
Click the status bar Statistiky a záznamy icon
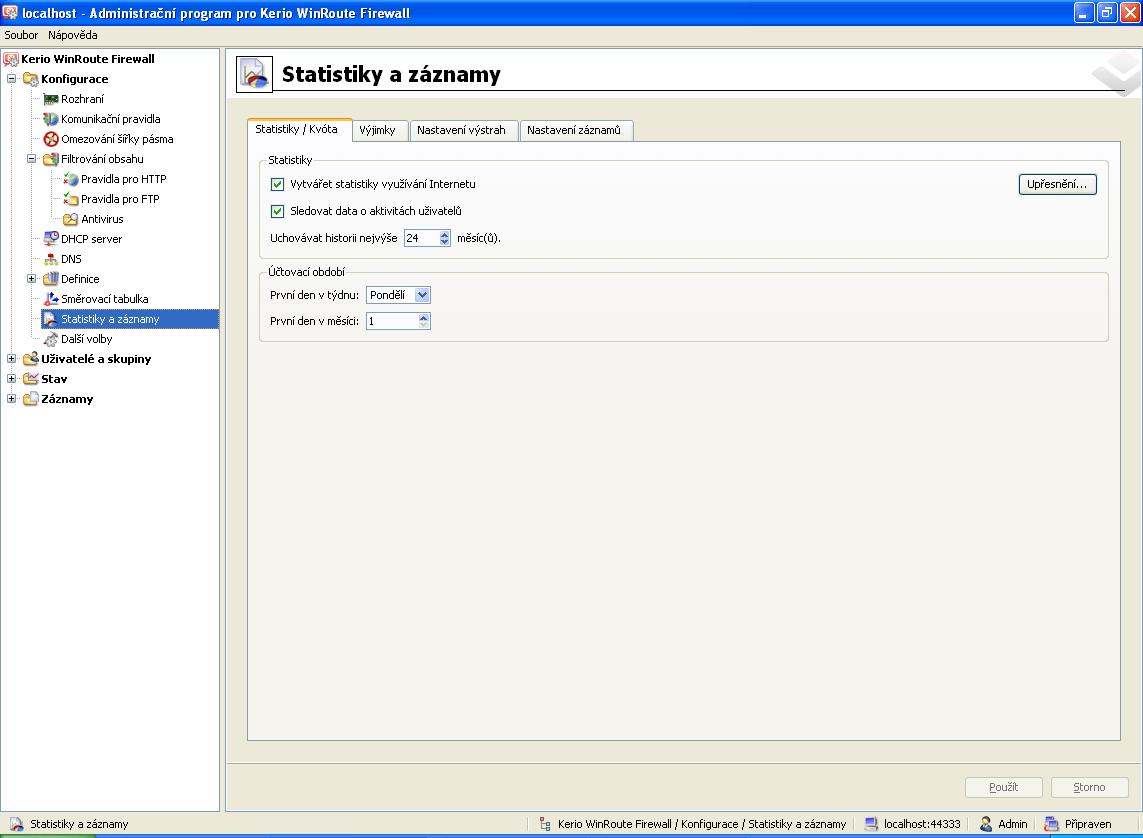point(17,824)
